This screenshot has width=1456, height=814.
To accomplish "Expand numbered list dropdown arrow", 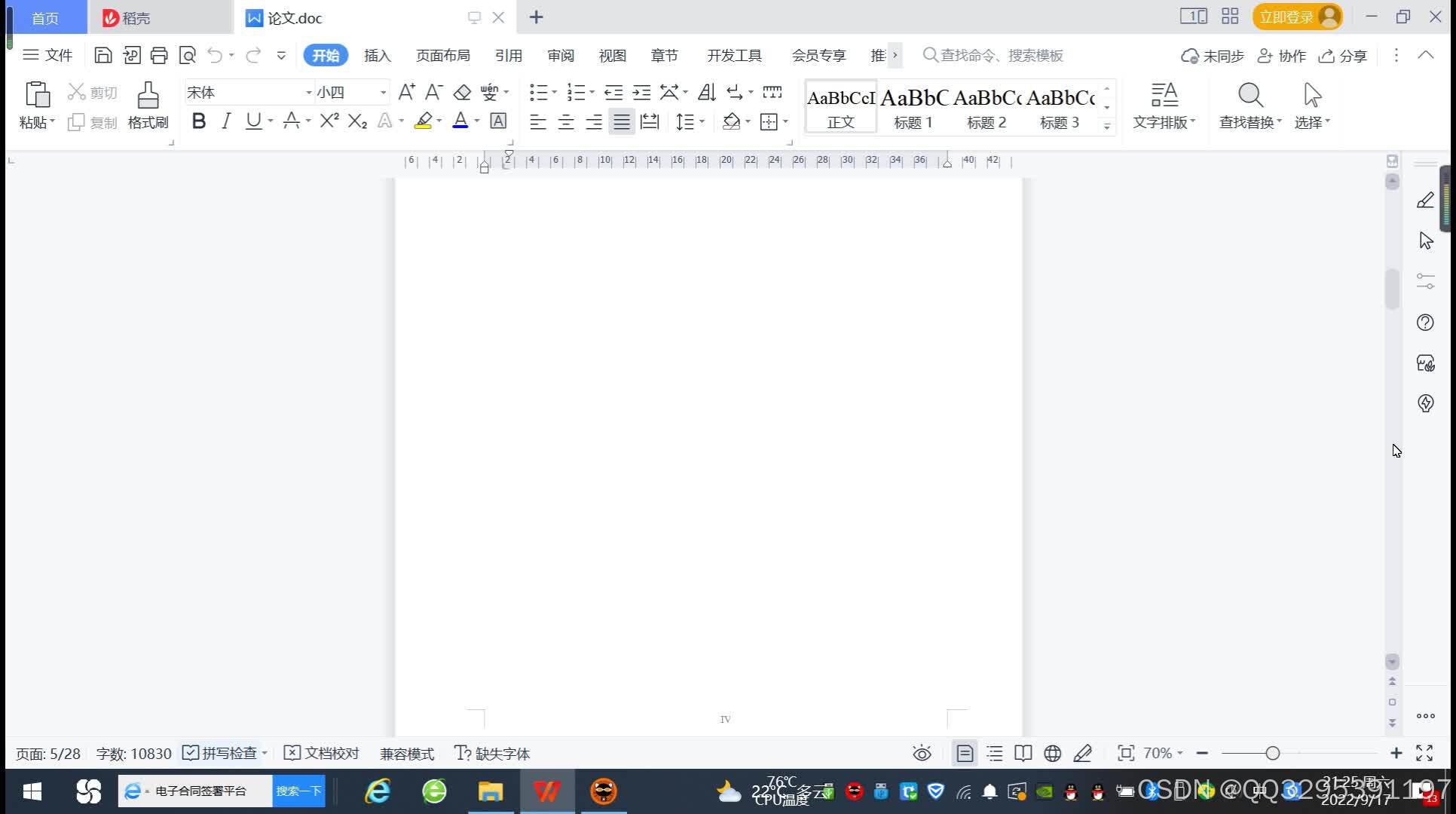I will tap(592, 93).
